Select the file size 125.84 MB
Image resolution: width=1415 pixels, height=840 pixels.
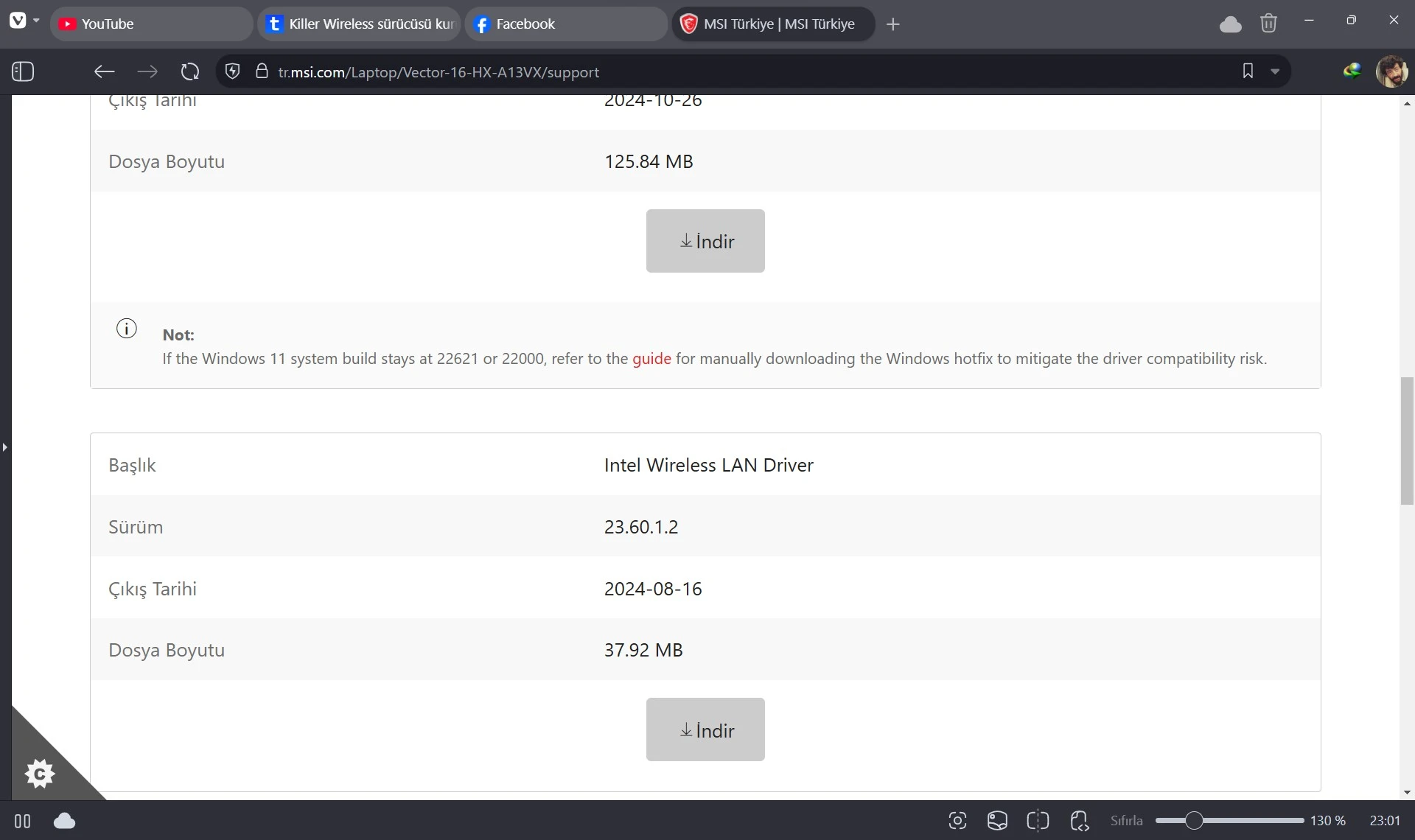(649, 161)
